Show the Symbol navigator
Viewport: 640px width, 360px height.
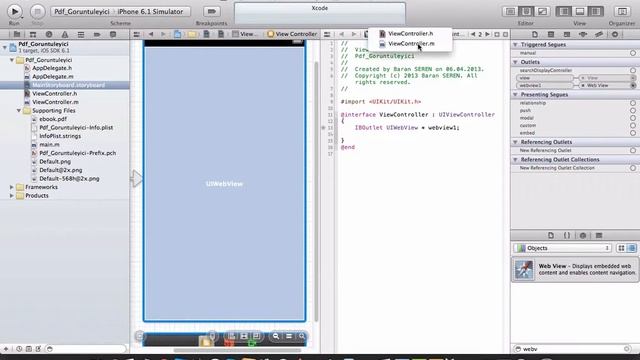tap(33, 34)
